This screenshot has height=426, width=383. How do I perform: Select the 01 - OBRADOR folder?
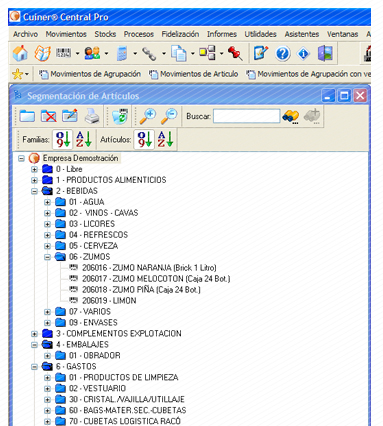click(x=95, y=356)
